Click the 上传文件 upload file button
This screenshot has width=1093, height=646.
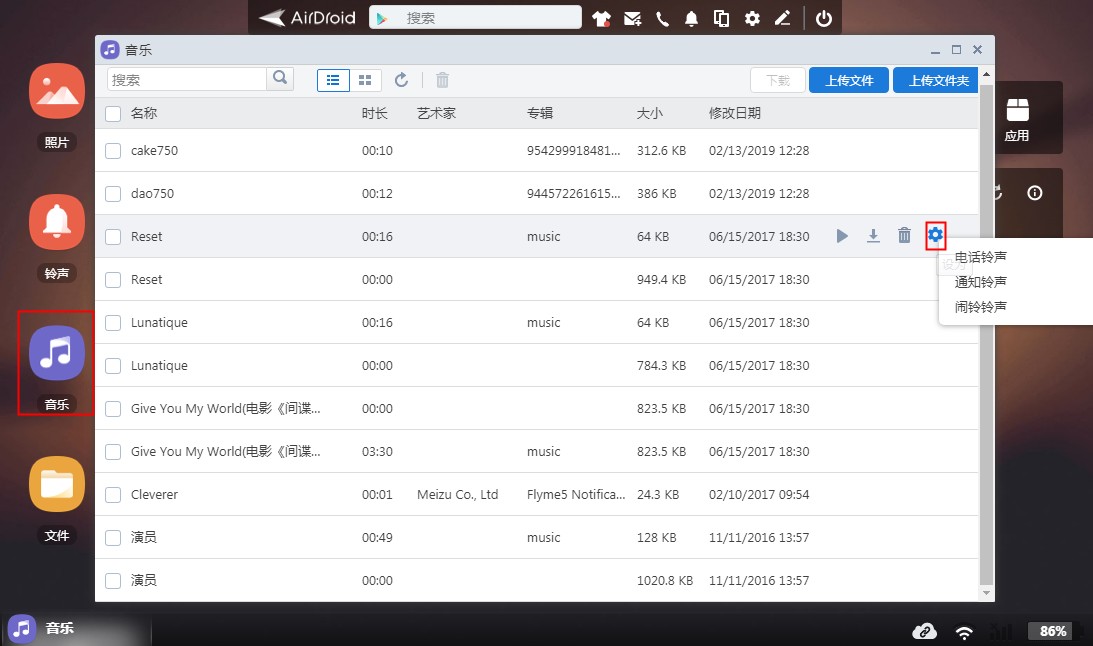(x=849, y=80)
